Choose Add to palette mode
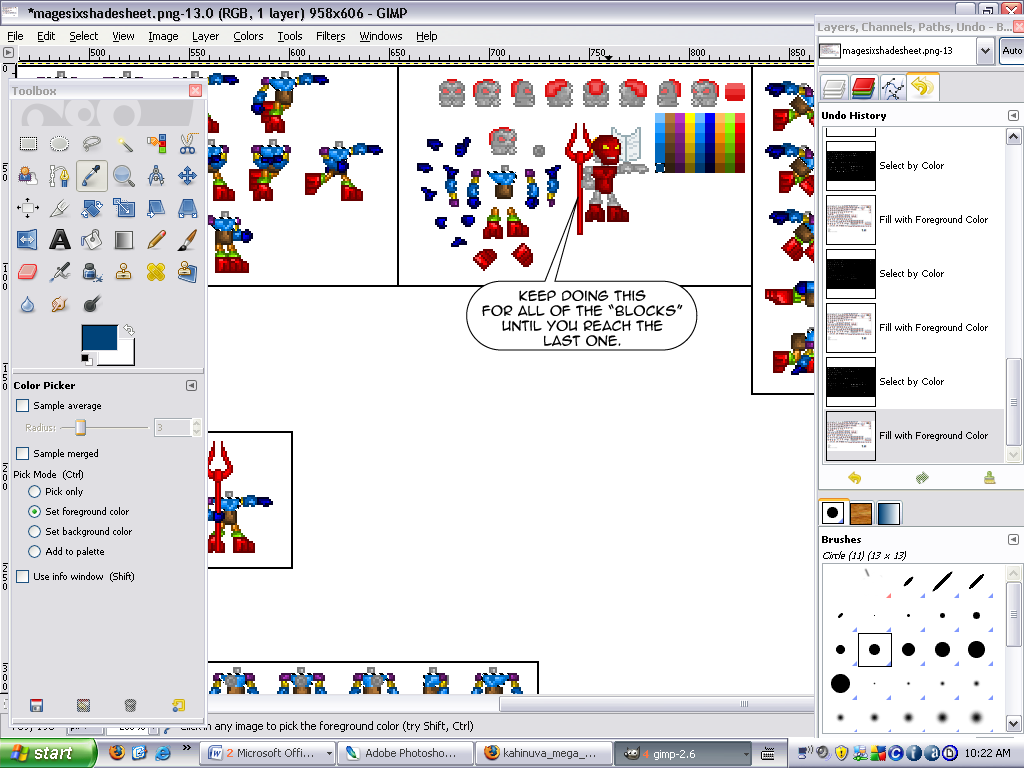The image size is (1024, 768). point(35,552)
